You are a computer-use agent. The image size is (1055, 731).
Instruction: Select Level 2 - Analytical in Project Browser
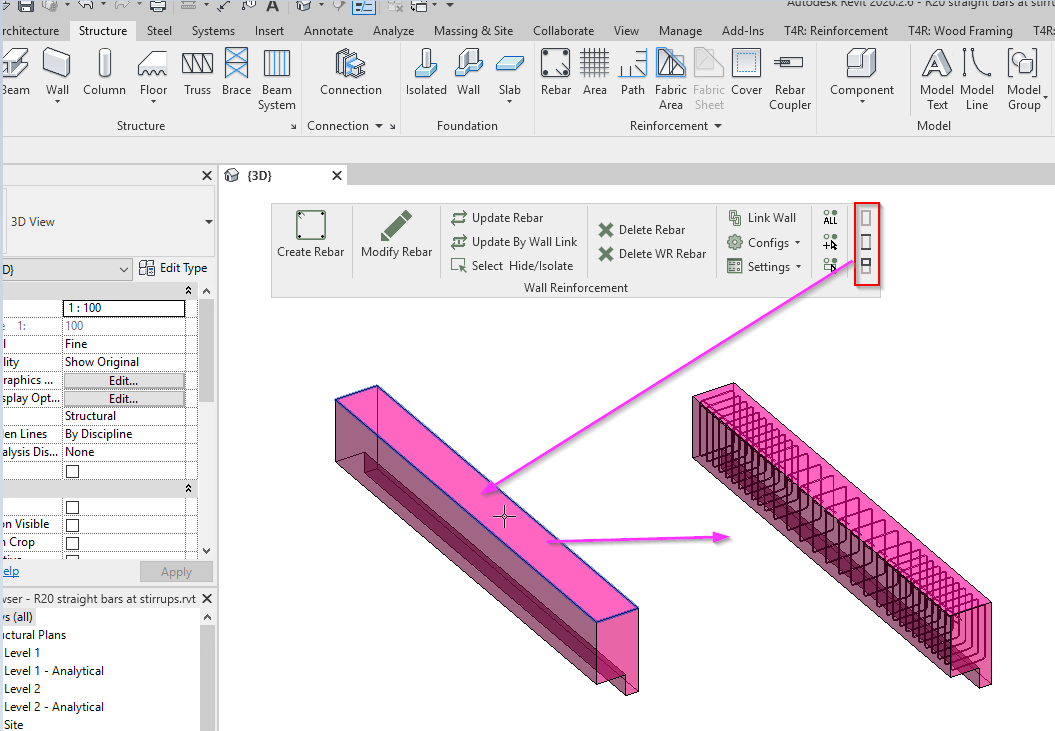click(54, 707)
